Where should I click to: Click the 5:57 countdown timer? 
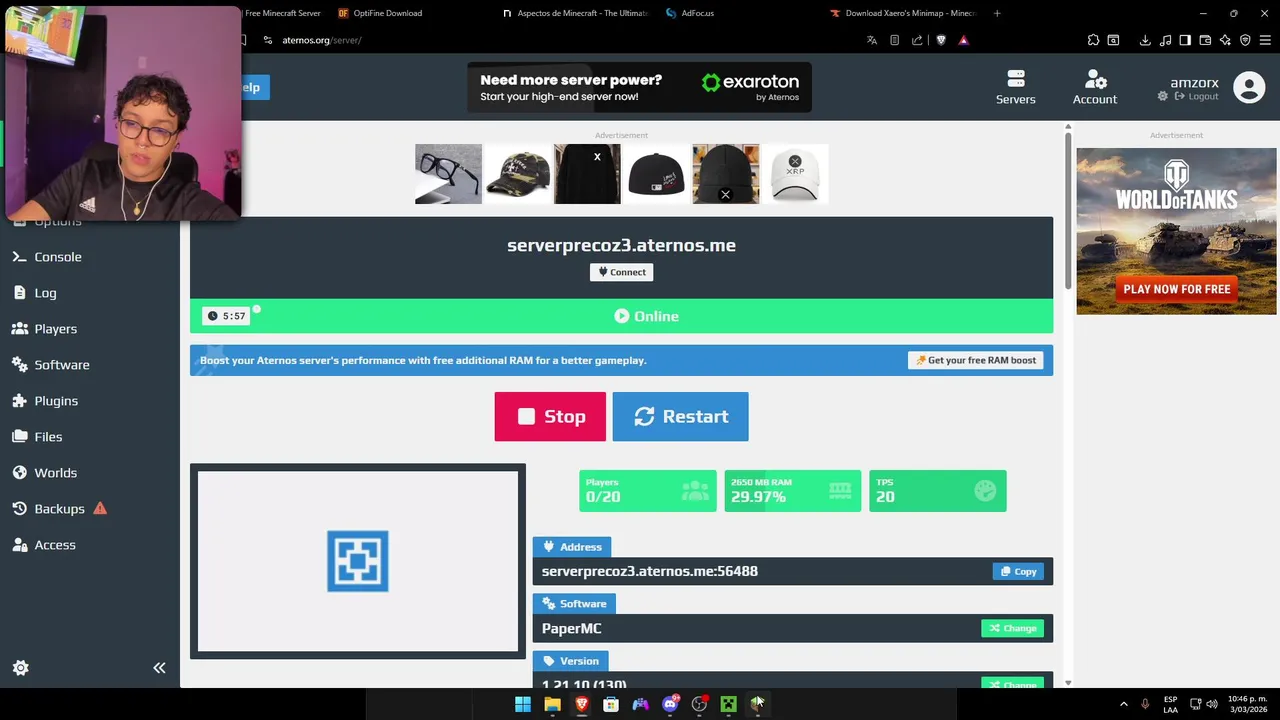coord(227,316)
